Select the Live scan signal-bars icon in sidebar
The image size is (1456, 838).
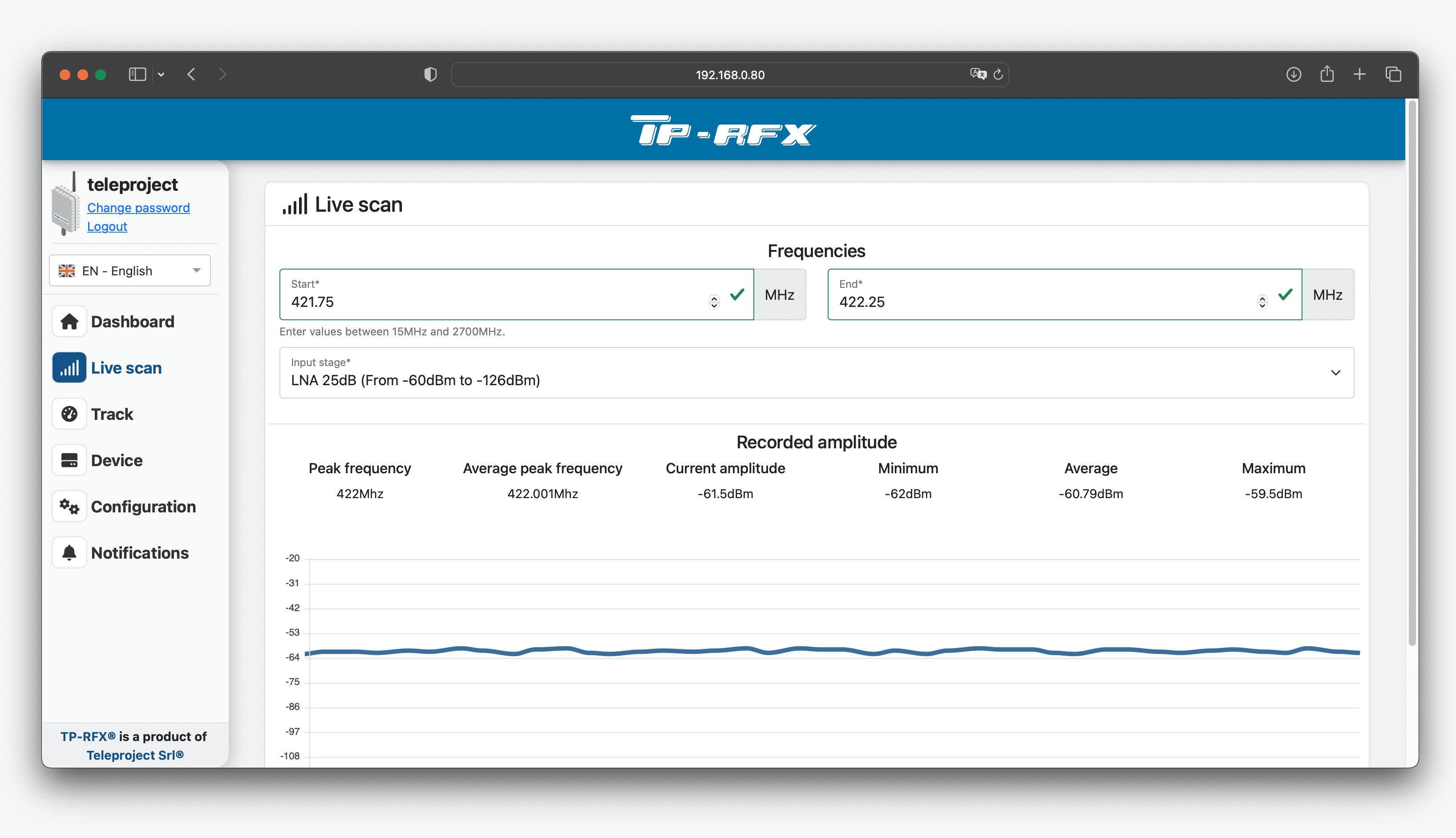click(69, 367)
